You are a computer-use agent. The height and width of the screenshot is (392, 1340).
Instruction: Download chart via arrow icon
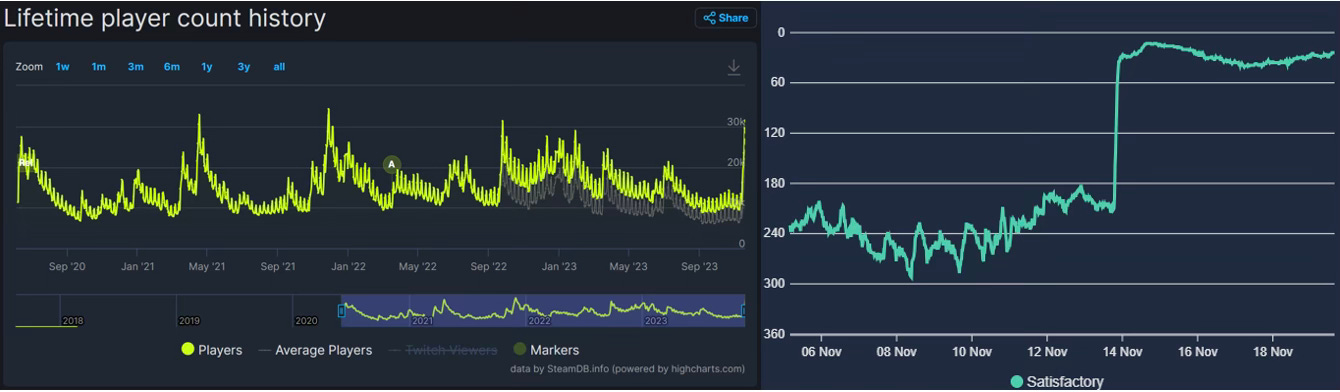pyautogui.click(x=733, y=67)
